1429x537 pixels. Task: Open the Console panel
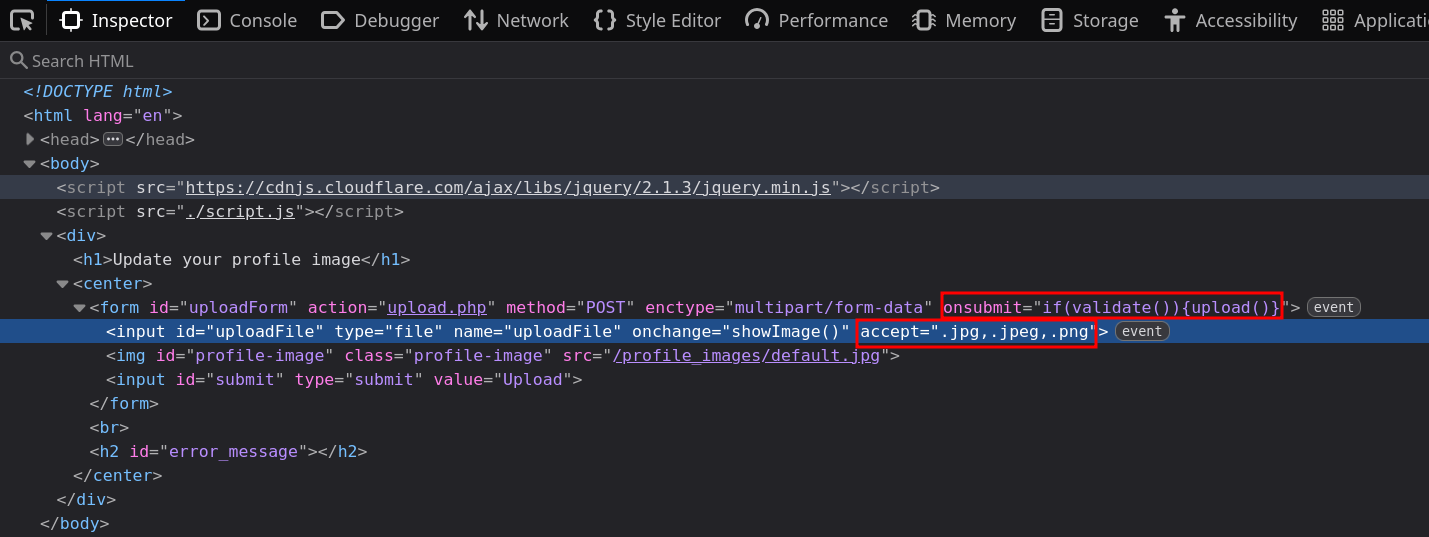coord(247,20)
